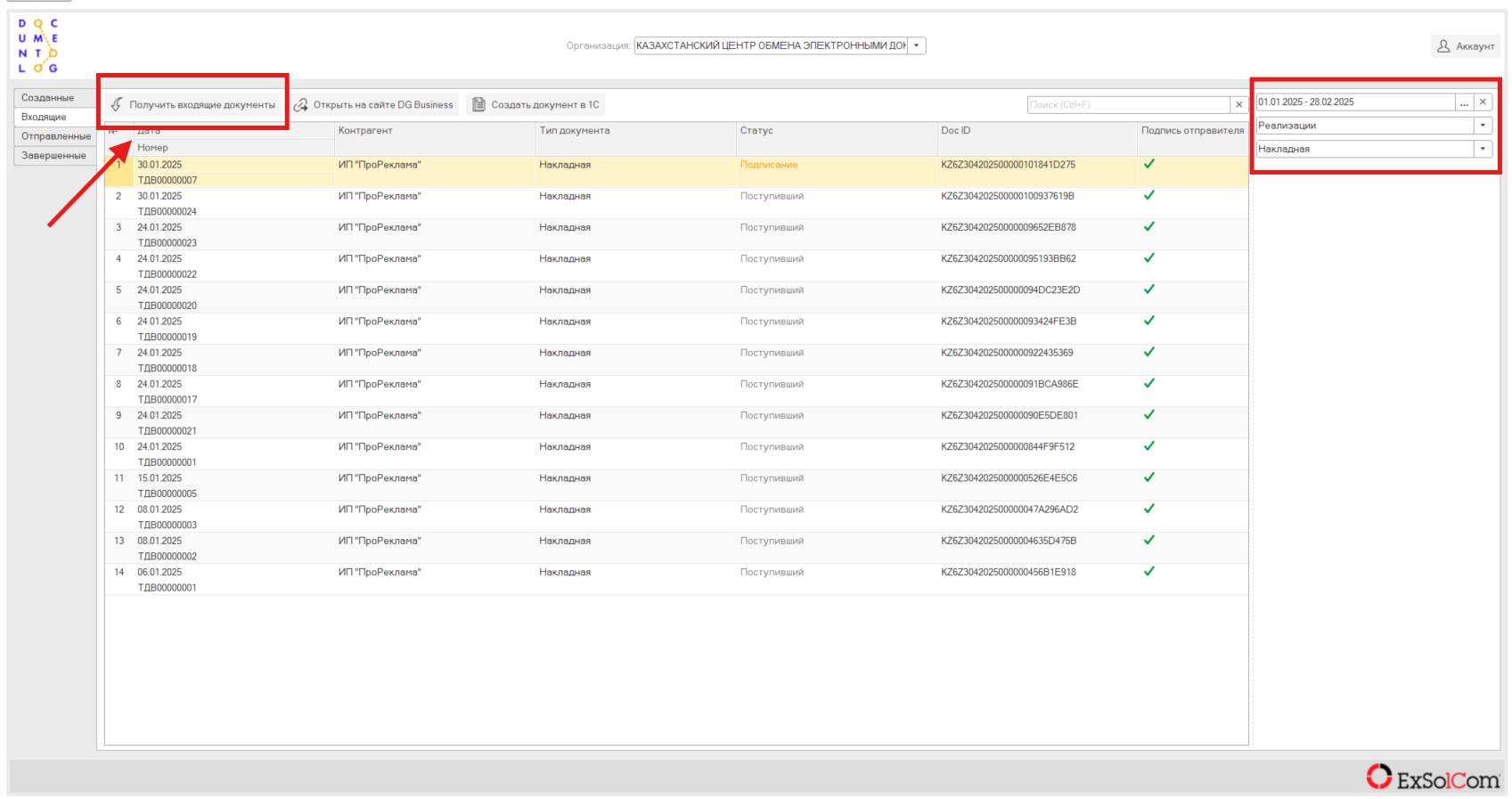Click sender signature checkmark in row 14

(1149, 572)
